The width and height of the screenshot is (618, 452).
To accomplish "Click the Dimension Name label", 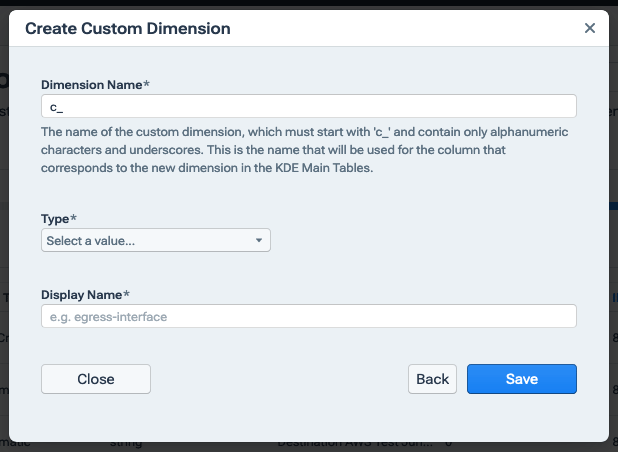I will pyautogui.click(x=92, y=85).
